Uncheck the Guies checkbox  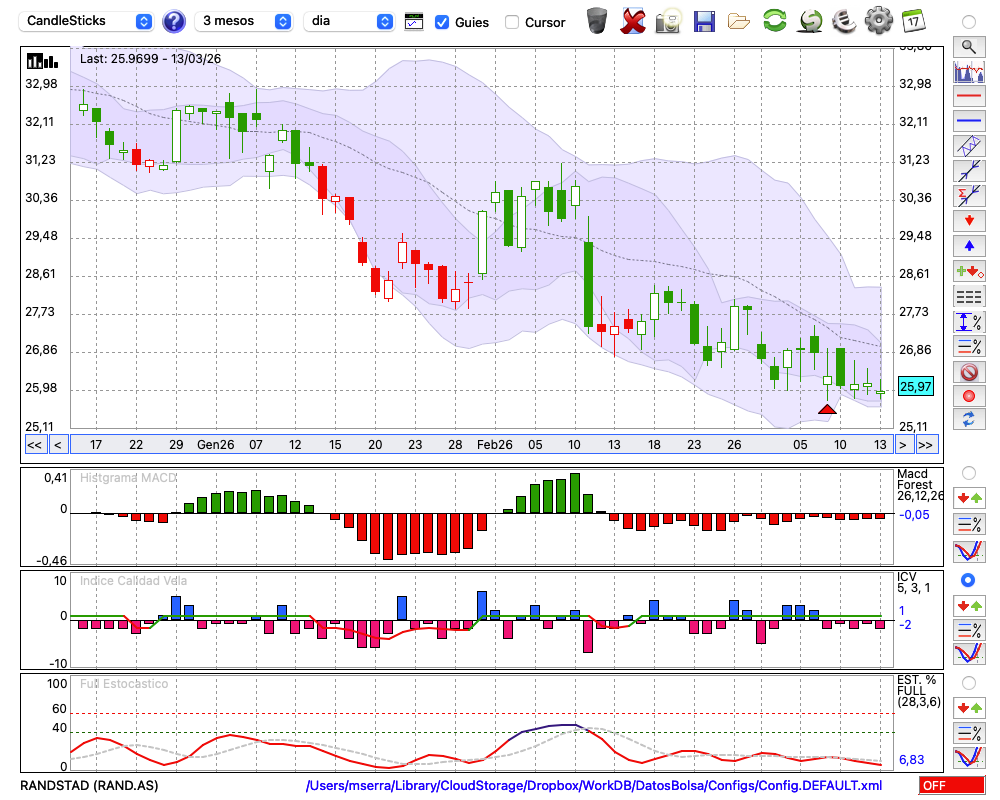click(x=442, y=22)
